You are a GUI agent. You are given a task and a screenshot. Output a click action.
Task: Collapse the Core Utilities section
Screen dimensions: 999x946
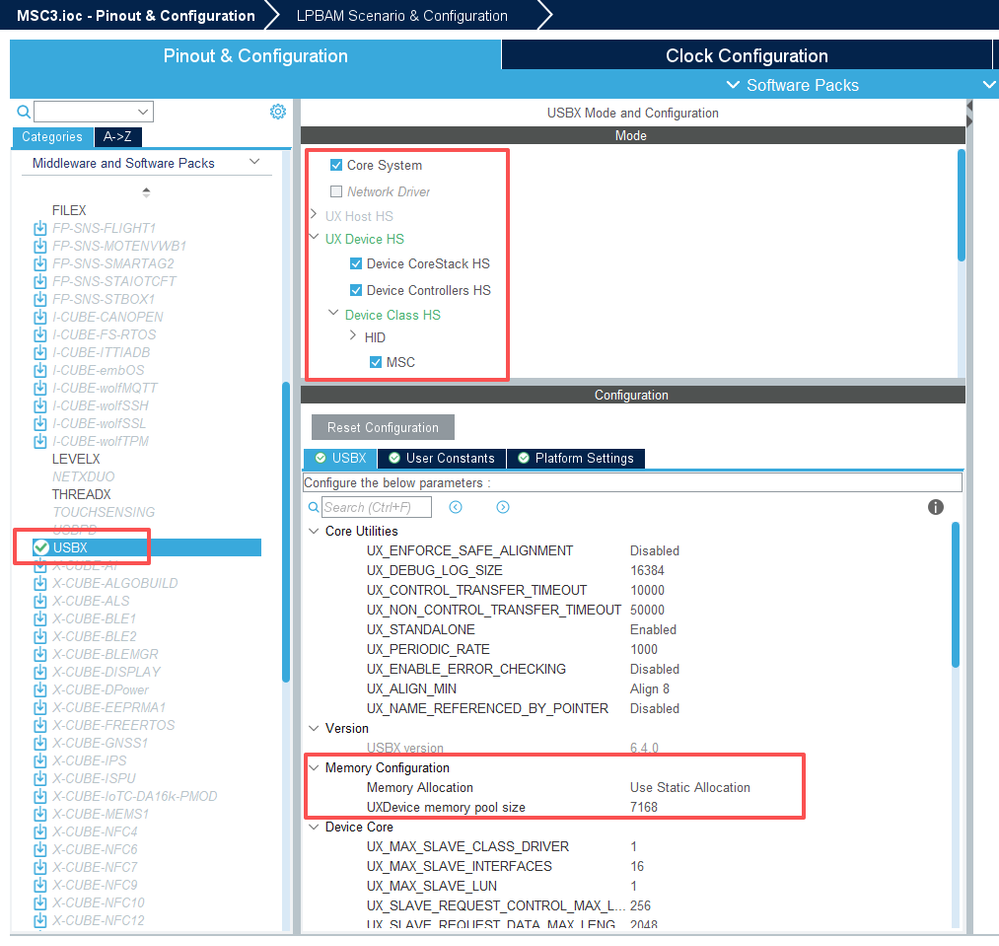pos(313,531)
